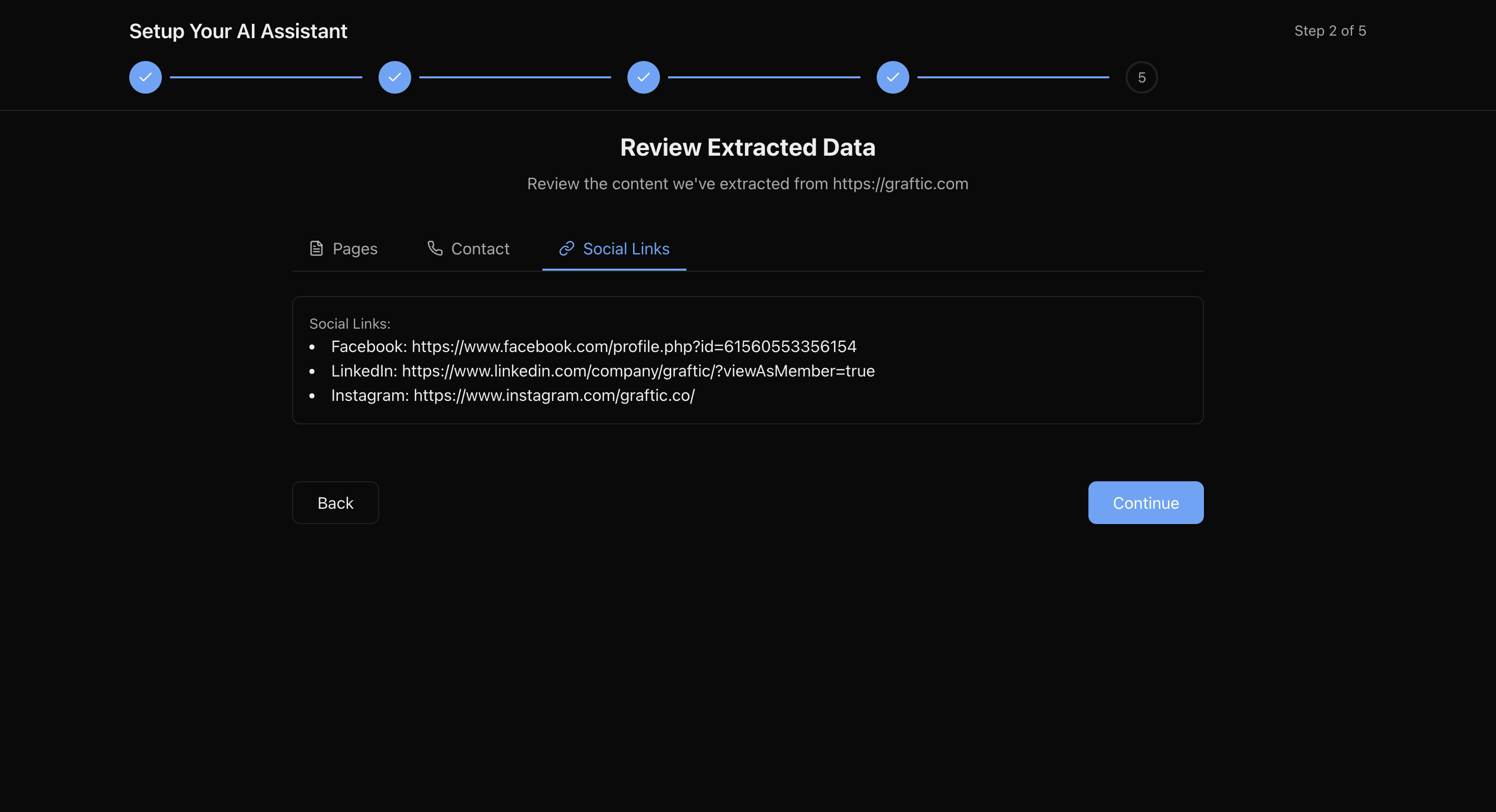Click the fourth step checkmark circle
Screen dimensions: 1496x812
click(893, 77)
